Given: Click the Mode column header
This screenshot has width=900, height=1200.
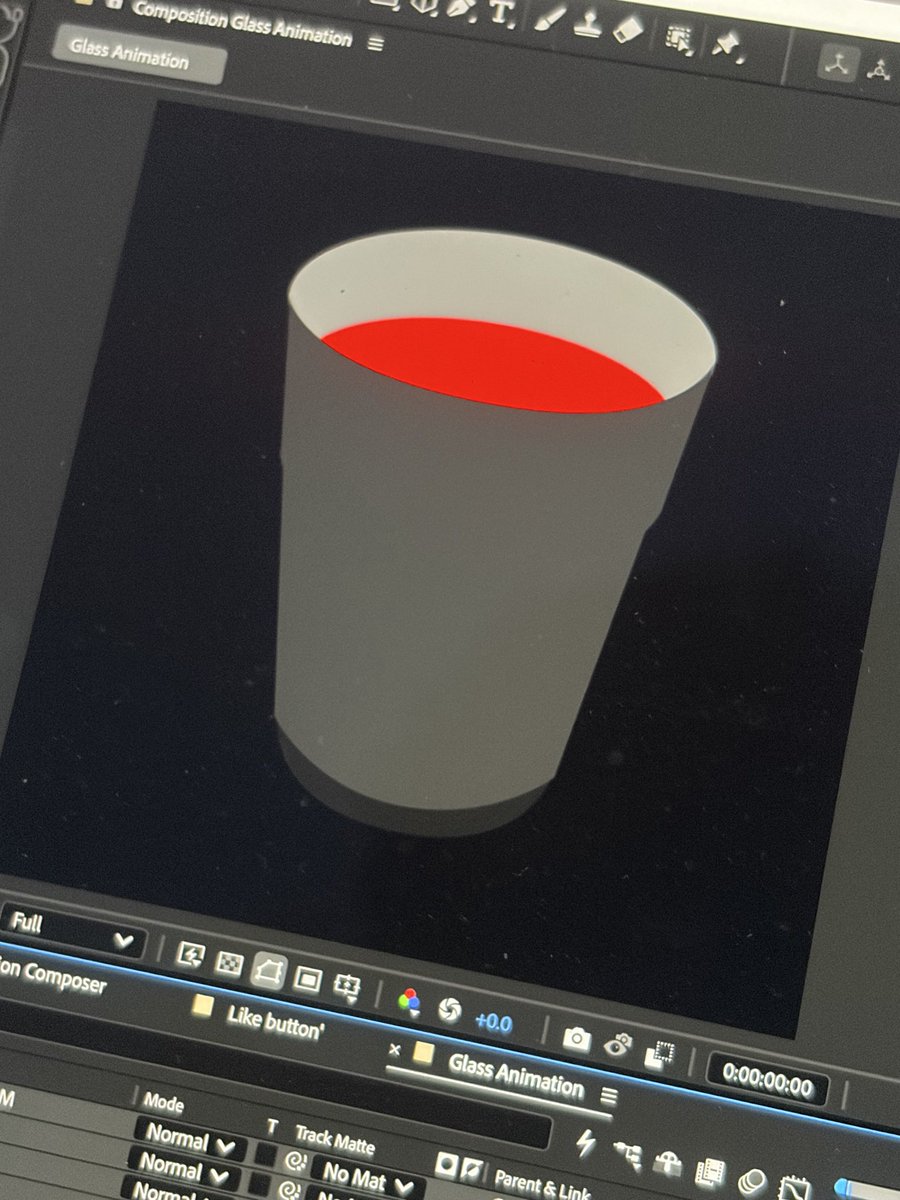Looking at the screenshot, I should (164, 1102).
